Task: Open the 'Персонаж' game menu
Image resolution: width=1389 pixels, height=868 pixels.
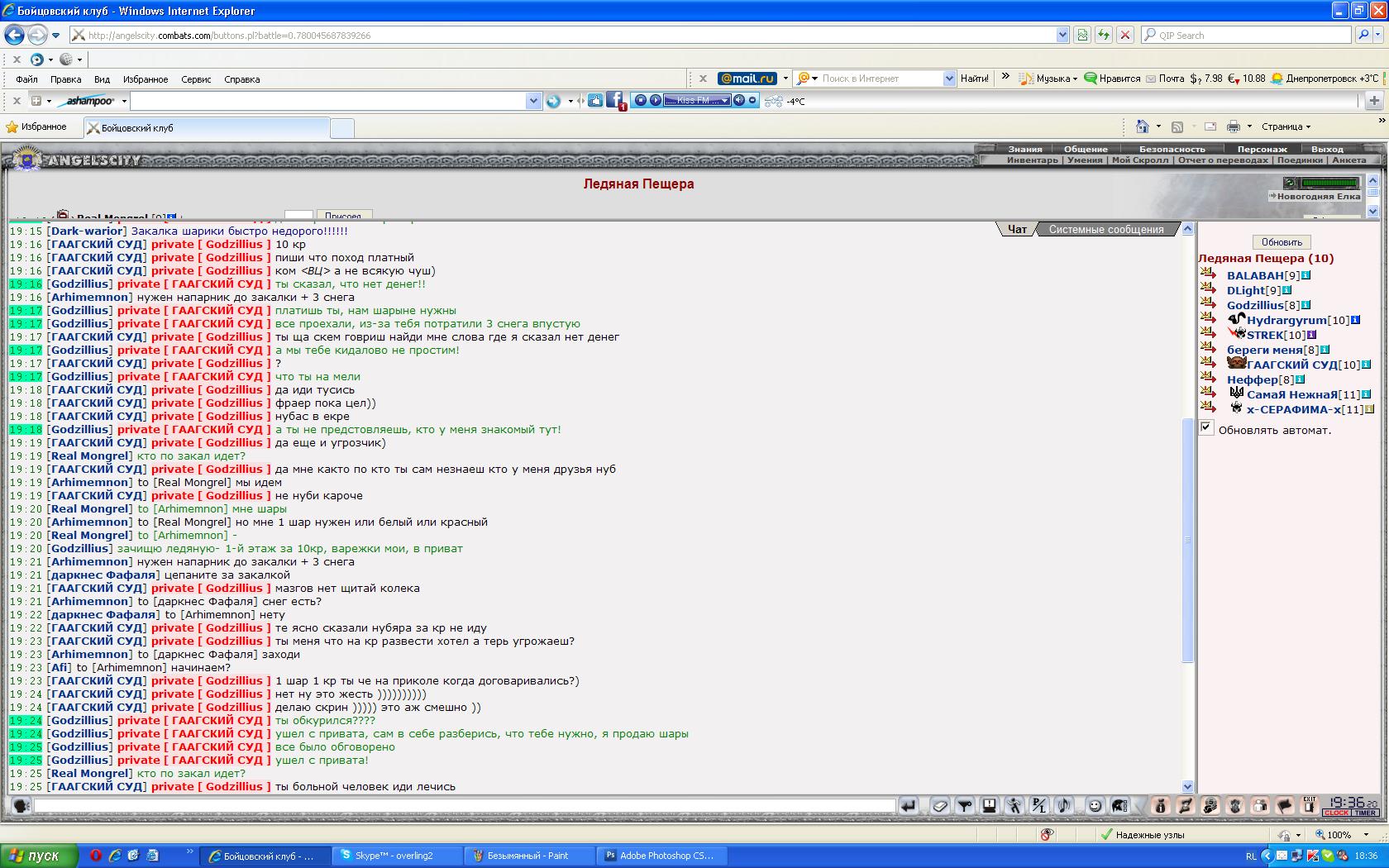Action: [x=1262, y=149]
